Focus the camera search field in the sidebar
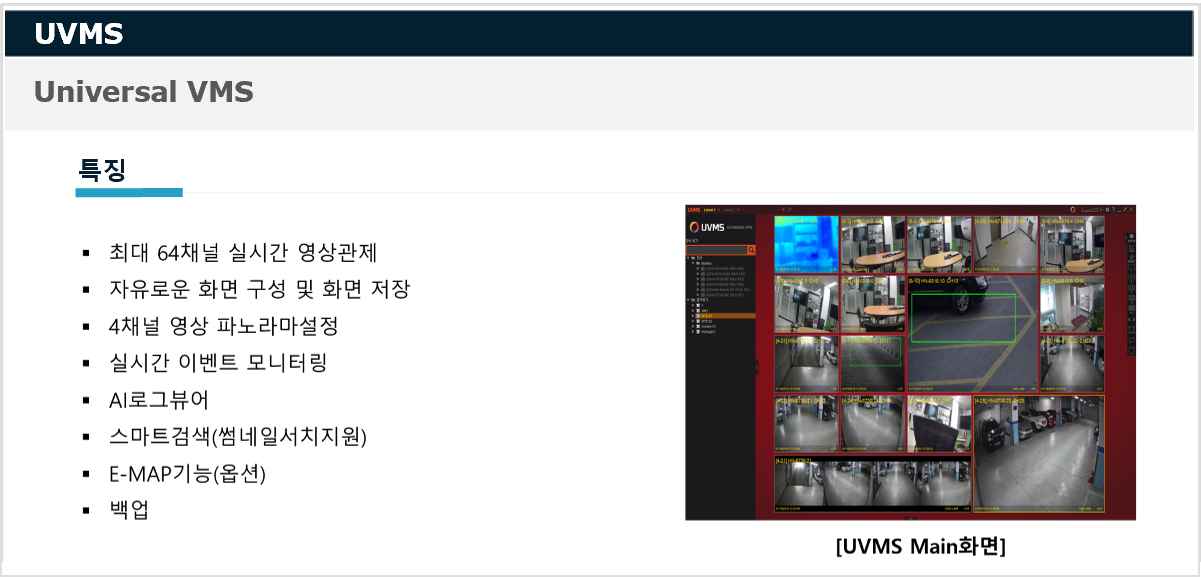The width and height of the screenshot is (1201, 577). pos(717,250)
